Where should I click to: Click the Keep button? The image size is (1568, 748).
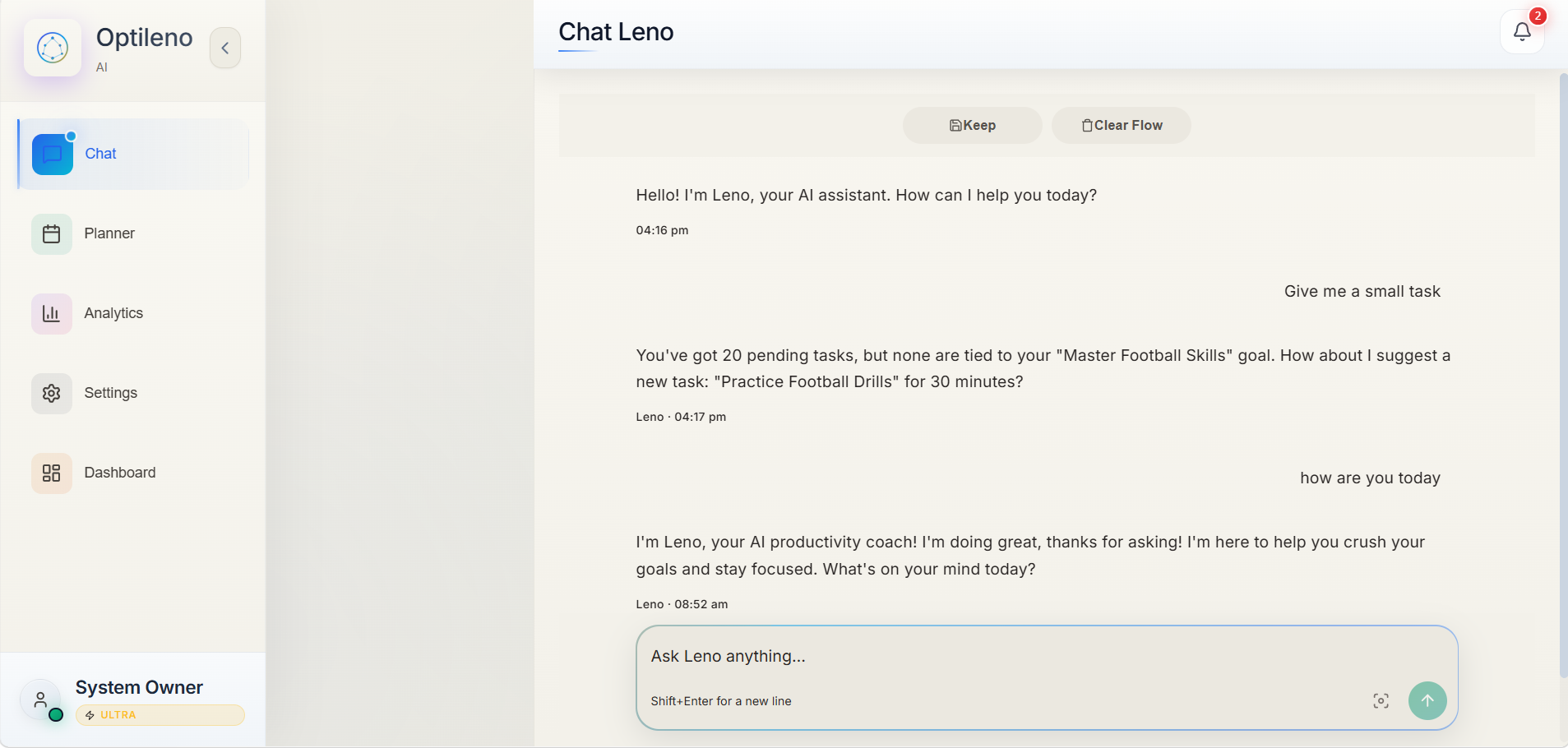pyautogui.click(x=973, y=125)
